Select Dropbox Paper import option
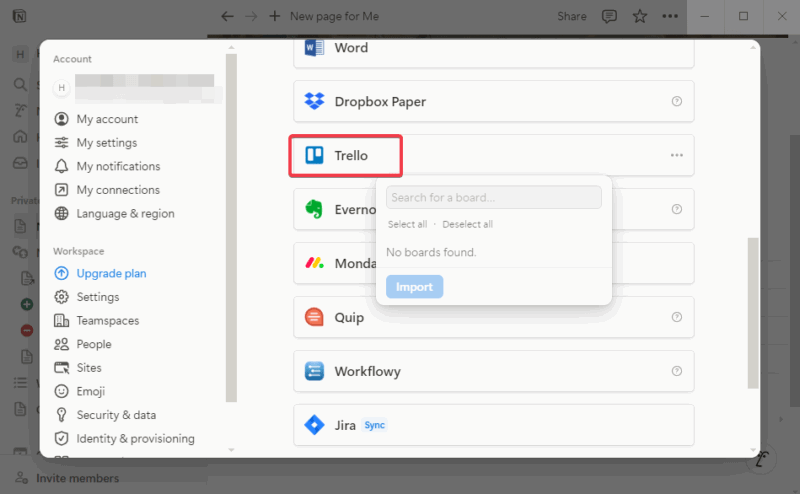800x494 pixels. (493, 101)
